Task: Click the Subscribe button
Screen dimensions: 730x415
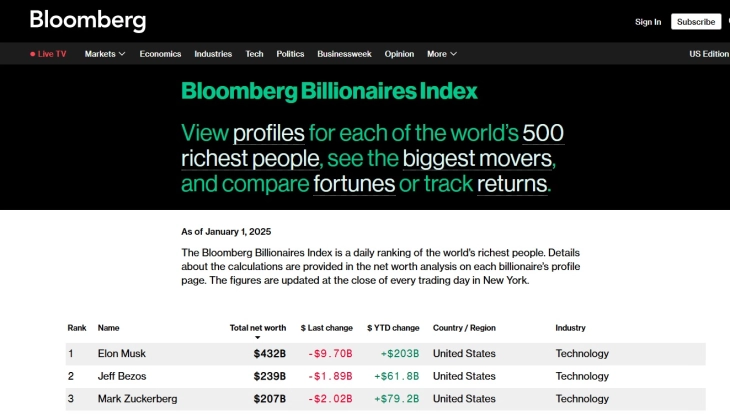Action: [x=695, y=21]
